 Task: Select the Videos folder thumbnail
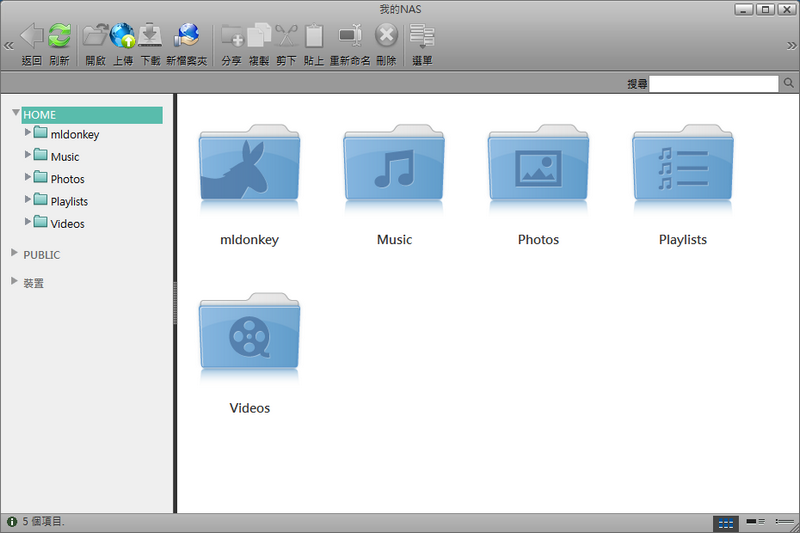(249, 342)
